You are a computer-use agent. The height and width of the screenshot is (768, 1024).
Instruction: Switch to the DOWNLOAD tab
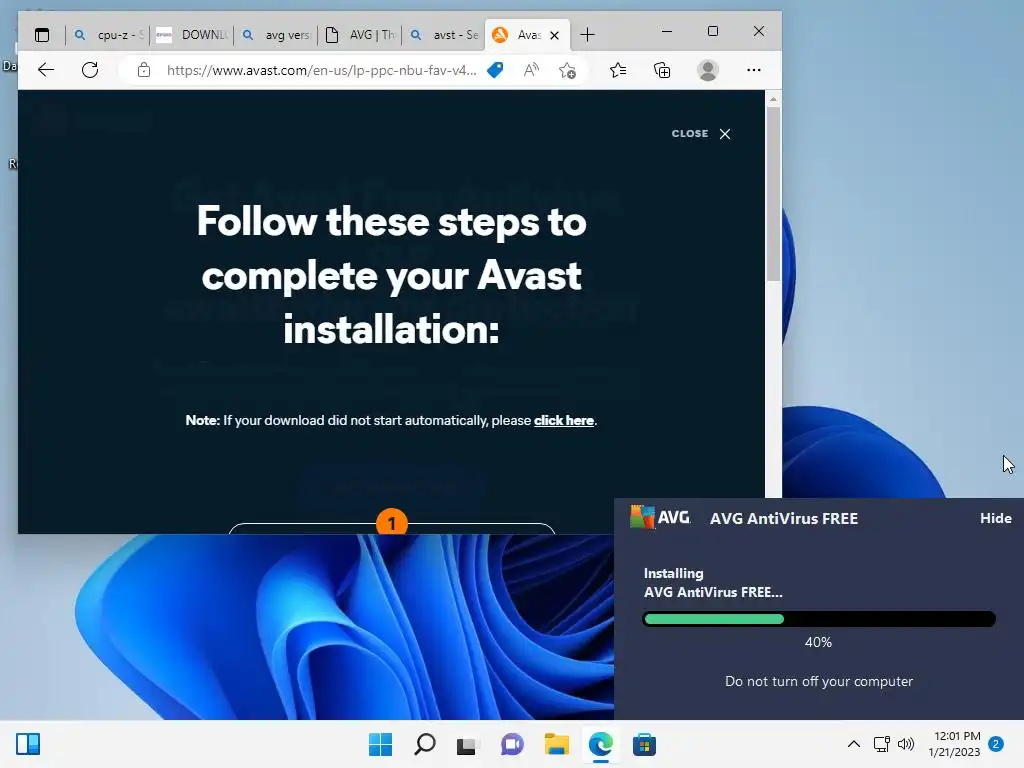pyautogui.click(x=191, y=35)
